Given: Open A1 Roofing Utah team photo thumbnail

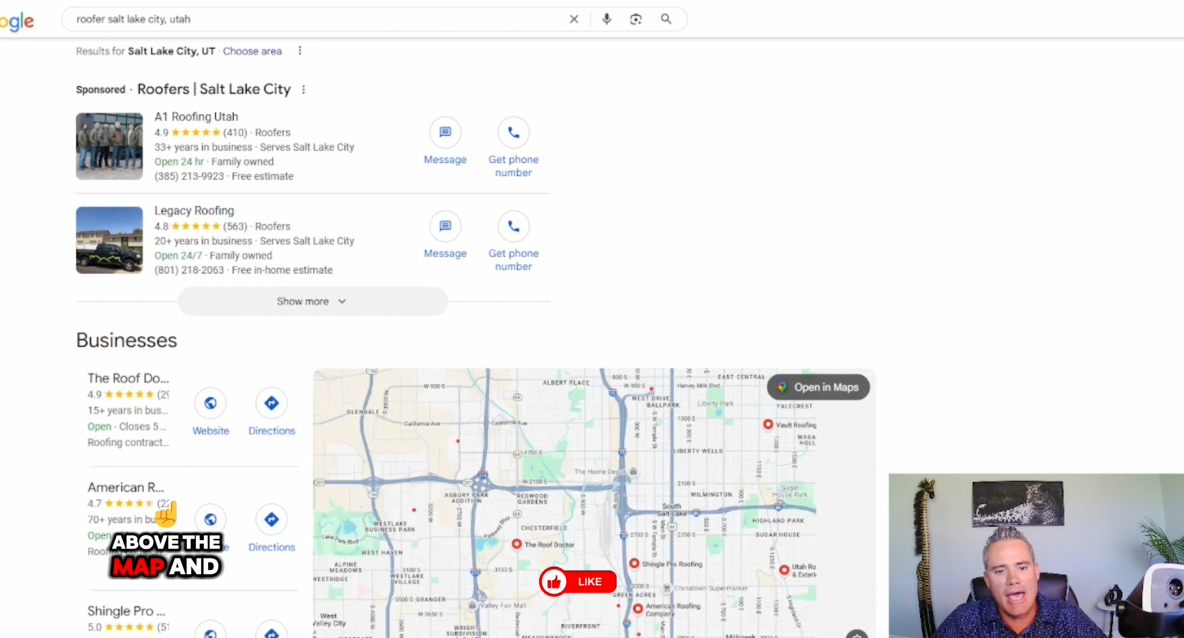Looking at the screenshot, I should pos(109,146).
